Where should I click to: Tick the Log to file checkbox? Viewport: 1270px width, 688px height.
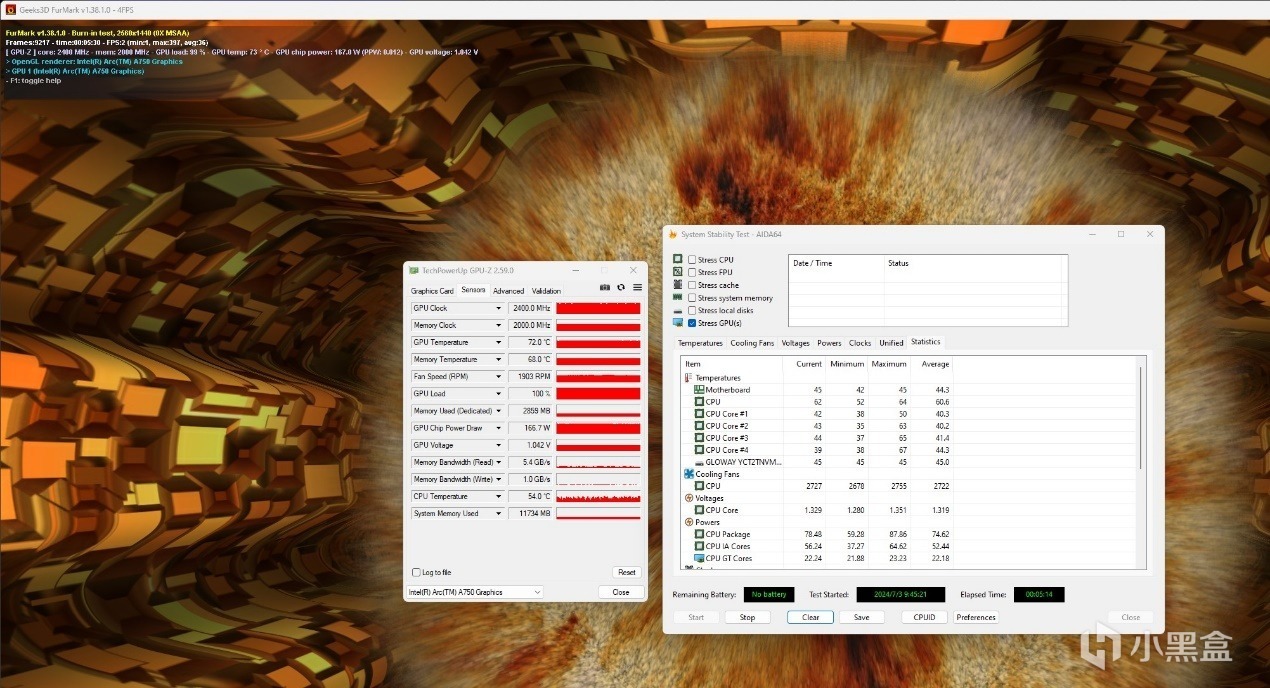(416, 572)
